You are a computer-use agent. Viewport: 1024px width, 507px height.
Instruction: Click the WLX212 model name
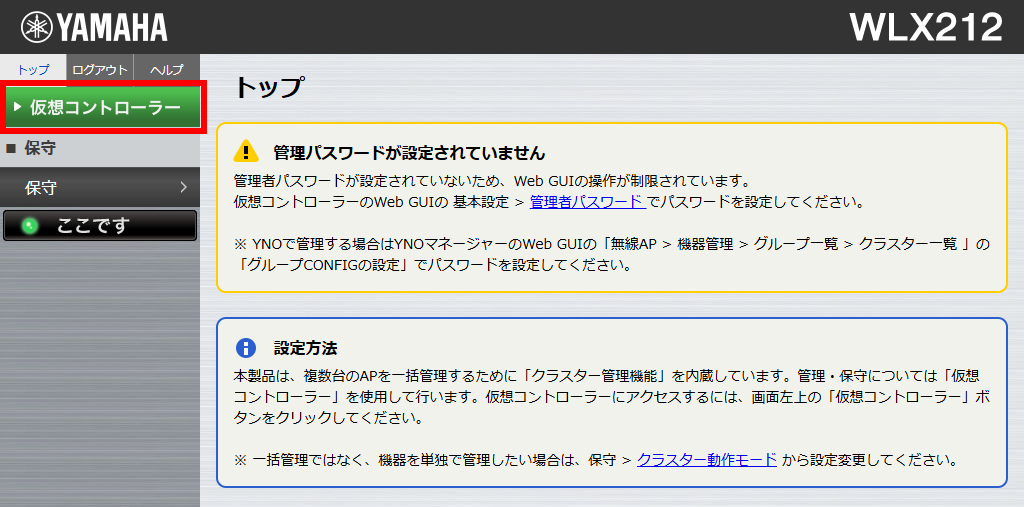925,27
